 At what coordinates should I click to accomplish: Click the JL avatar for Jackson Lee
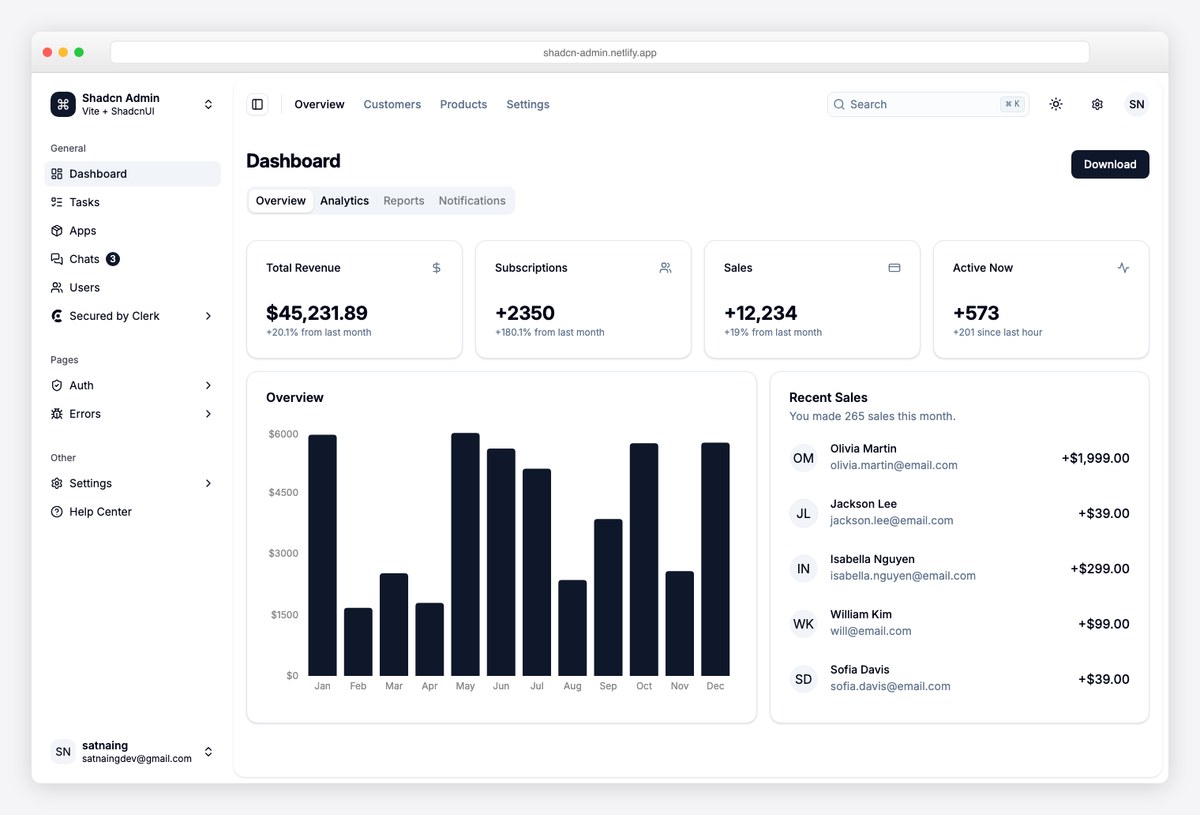point(804,514)
